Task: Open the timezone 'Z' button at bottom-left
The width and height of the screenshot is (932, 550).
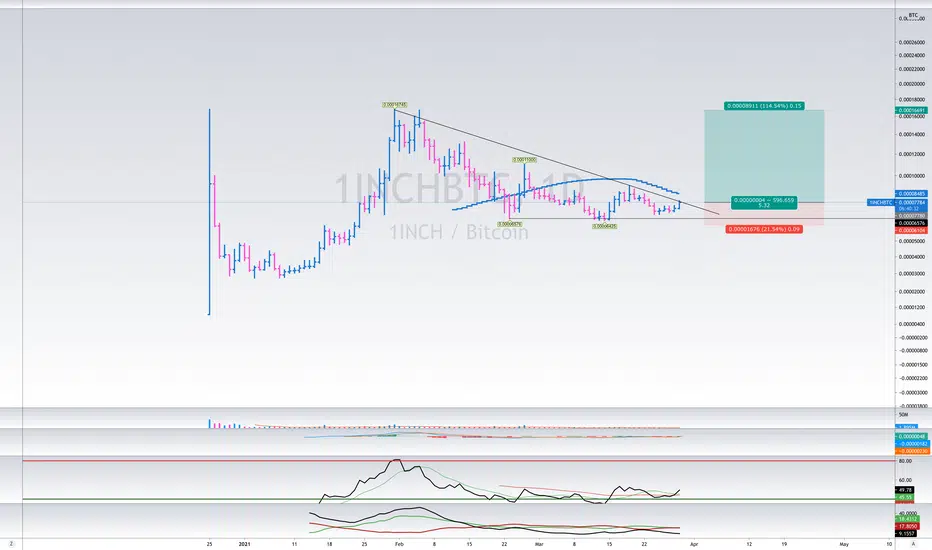Action: click(11, 544)
